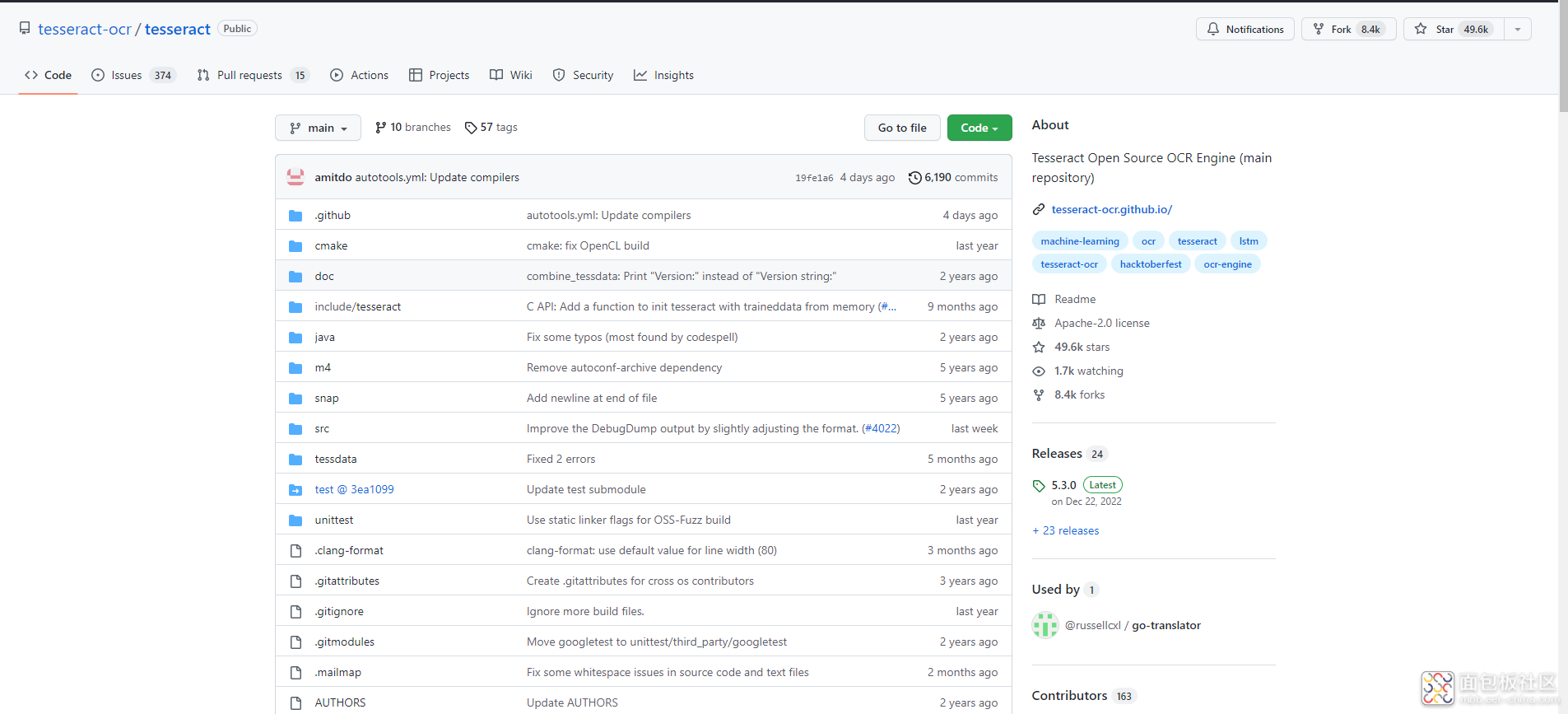Viewport: 1568px width, 714px height.
Task: Open the tesseract-ocr owner link
Action: pyautogui.click(x=85, y=29)
